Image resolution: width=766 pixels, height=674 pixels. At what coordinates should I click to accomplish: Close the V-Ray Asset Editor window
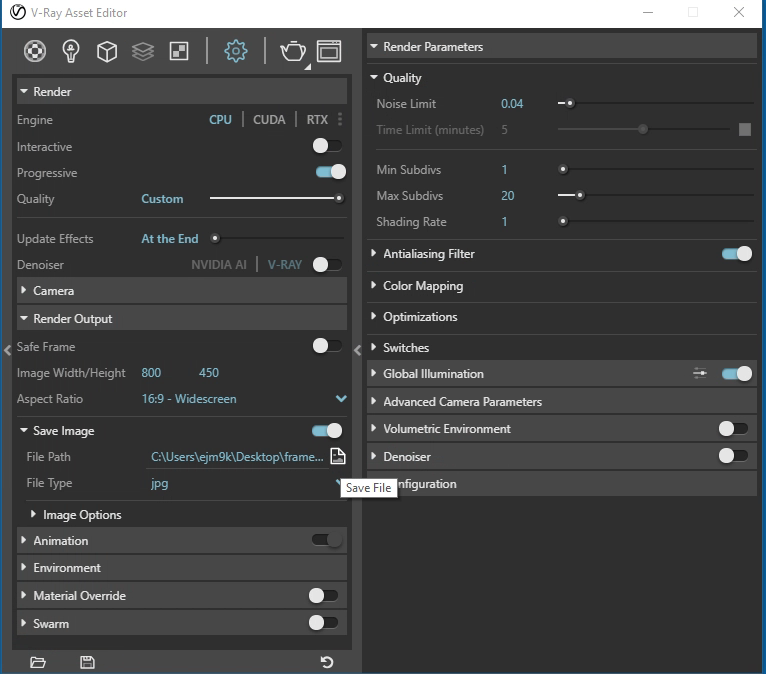pos(739,12)
